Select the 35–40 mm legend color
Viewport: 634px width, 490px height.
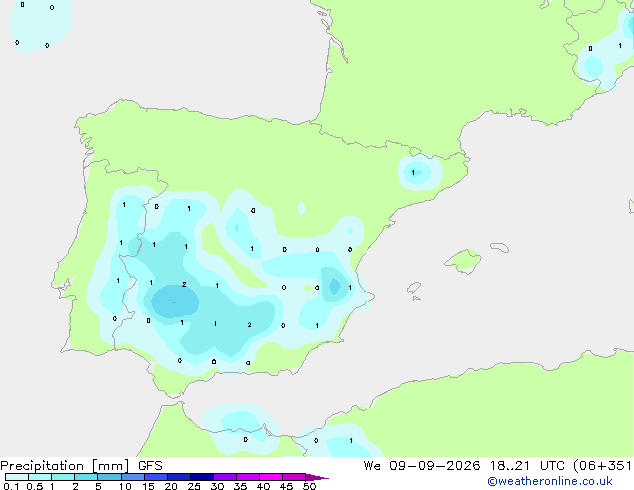(248, 477)
